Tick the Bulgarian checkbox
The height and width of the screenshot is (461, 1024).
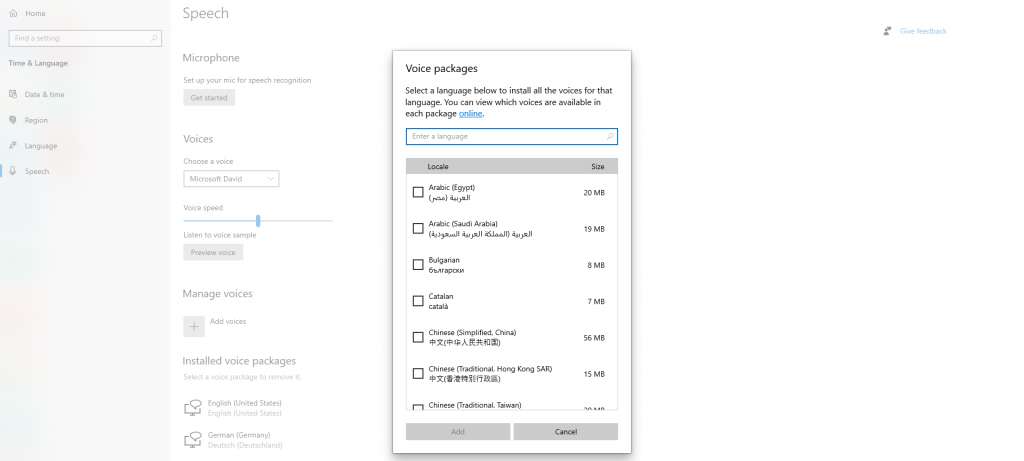click(418, 264)
